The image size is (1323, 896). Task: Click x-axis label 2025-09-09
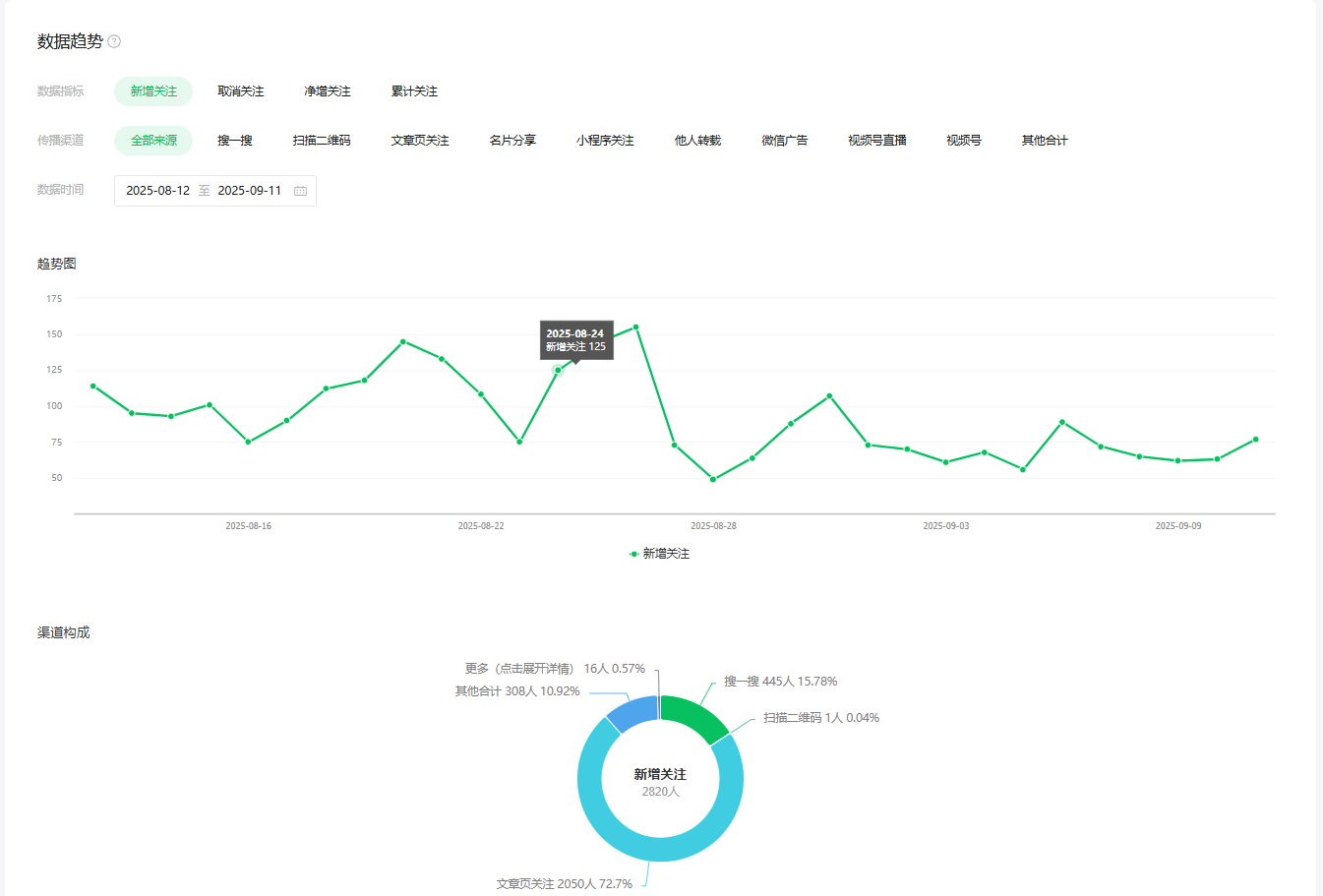(1178, 526)
